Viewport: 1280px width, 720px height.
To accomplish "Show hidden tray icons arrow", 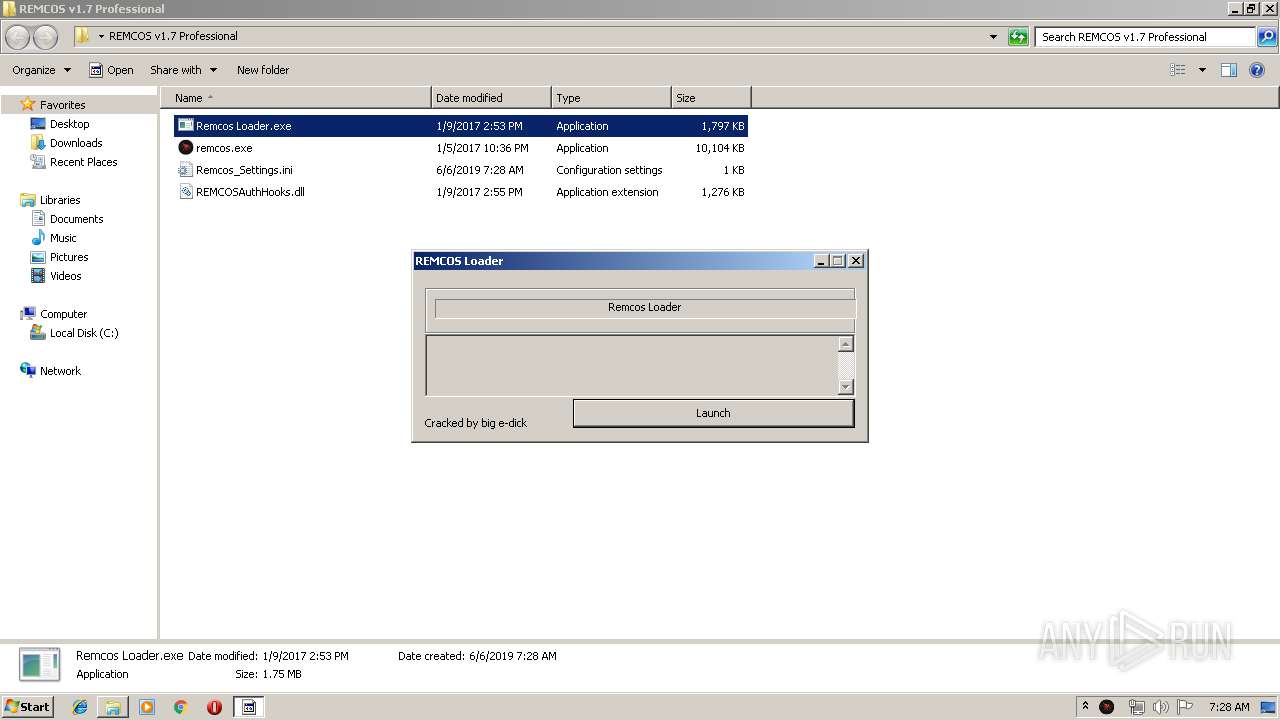I will (1086, 707).
